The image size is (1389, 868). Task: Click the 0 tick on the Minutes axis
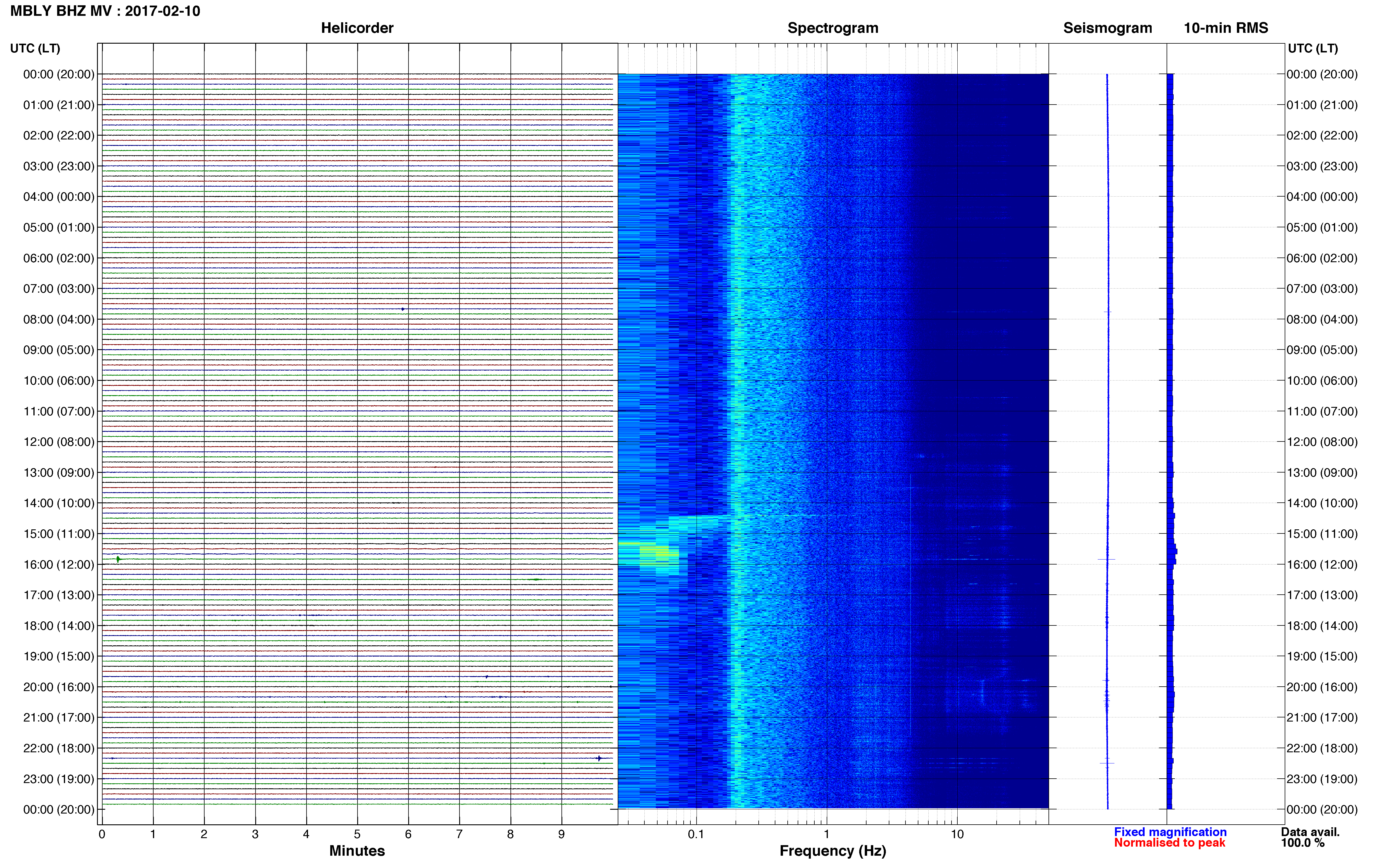click(x=102, y=835)
